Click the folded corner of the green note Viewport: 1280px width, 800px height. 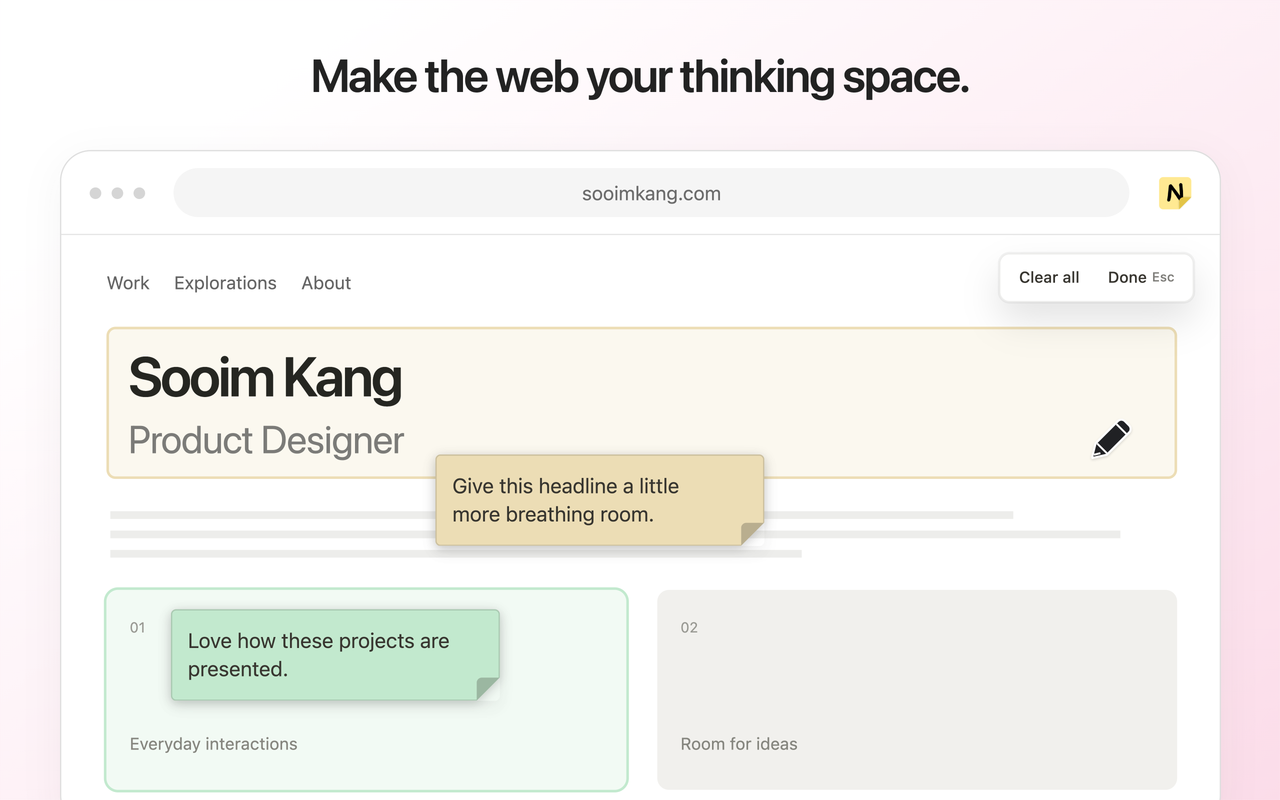(488, 688)
